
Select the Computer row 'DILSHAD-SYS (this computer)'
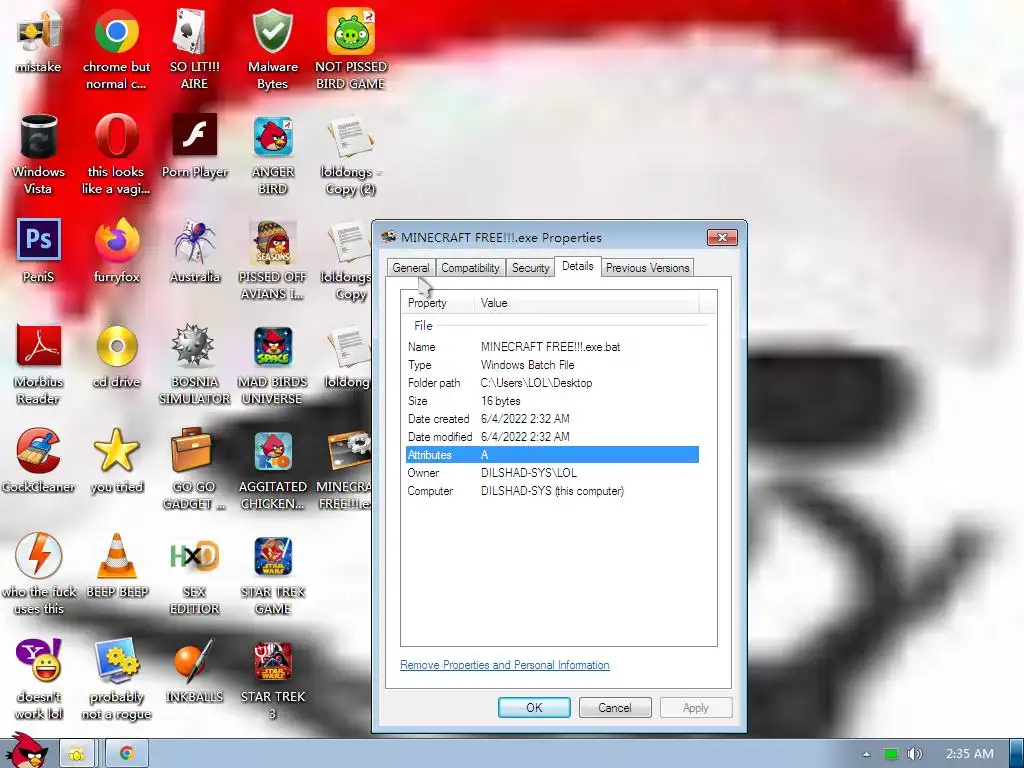point(552,491)
